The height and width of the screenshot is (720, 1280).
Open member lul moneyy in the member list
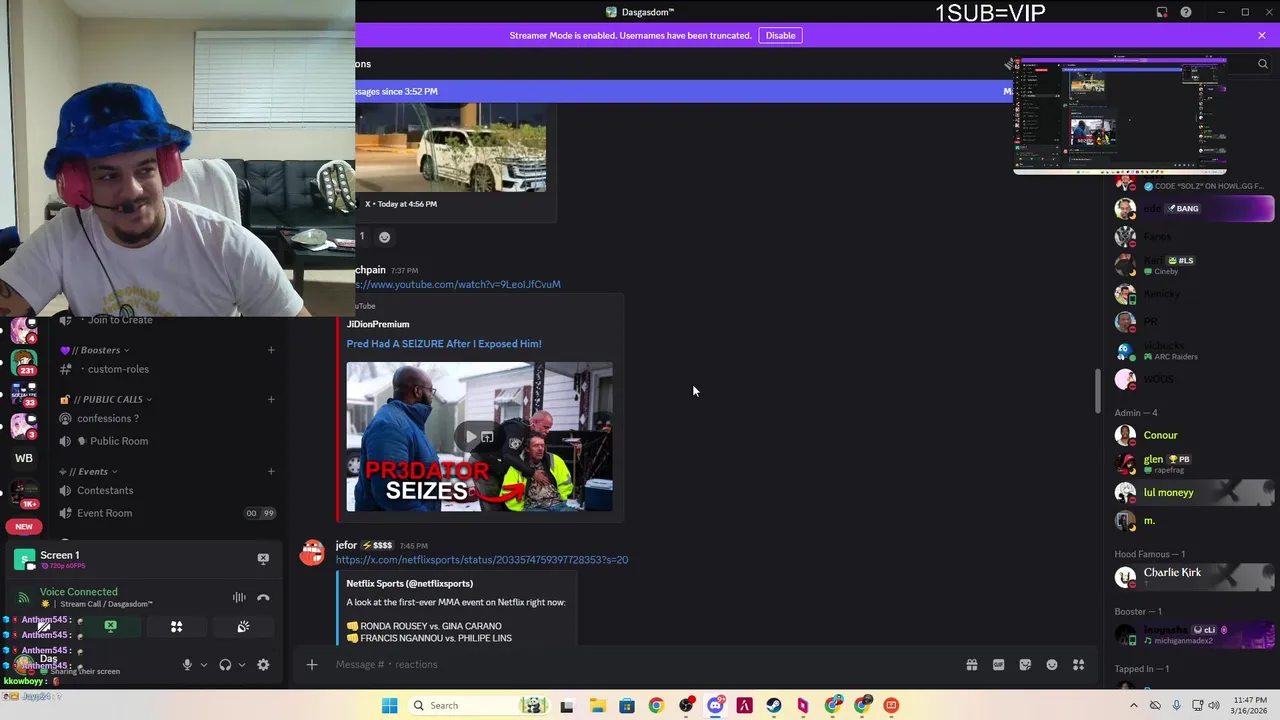coord(1195,492)
